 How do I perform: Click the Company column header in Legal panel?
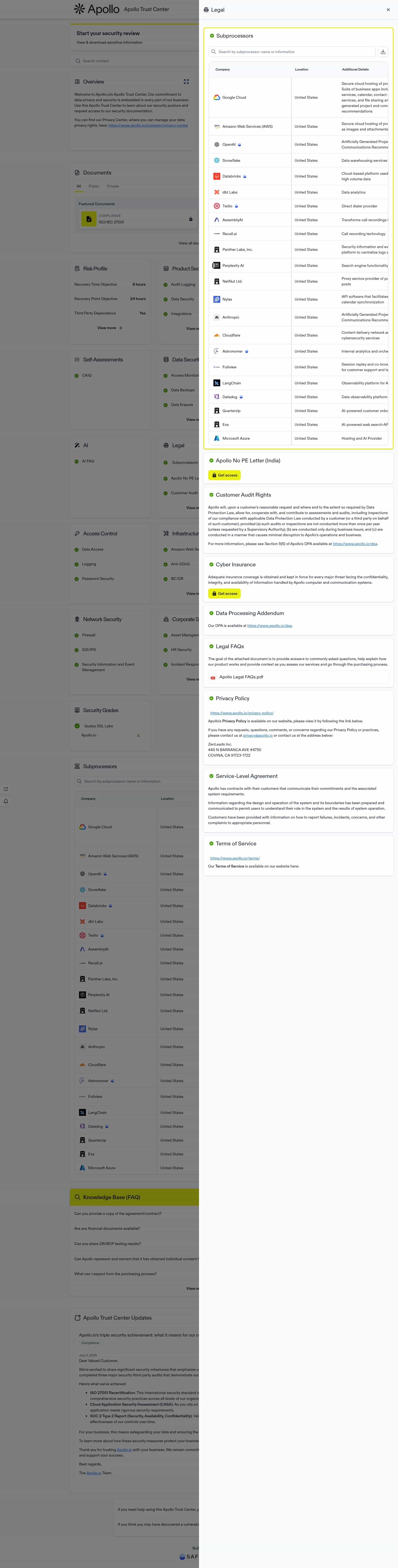pyautogui.click(x=223, y=69)
